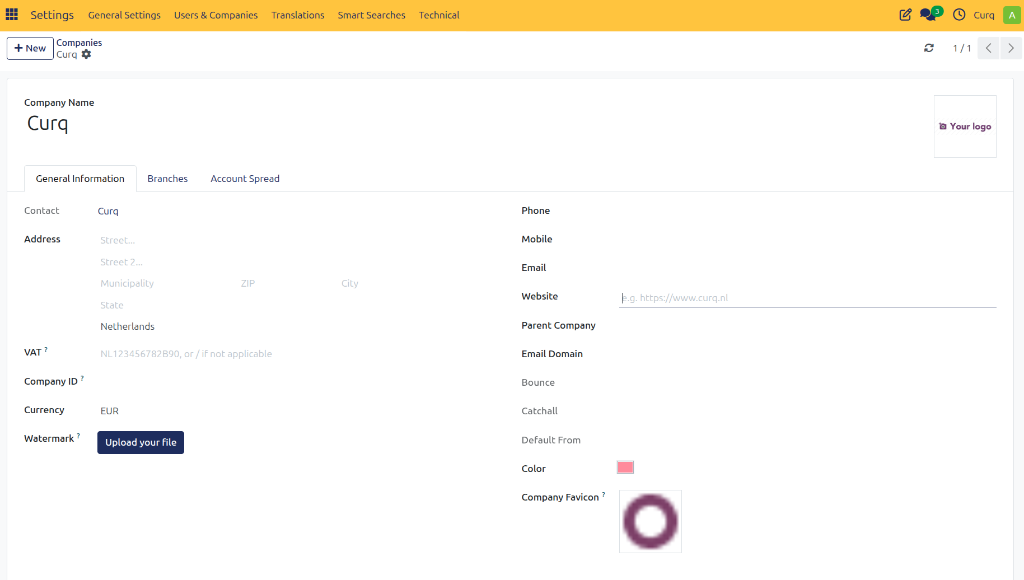Viewport: 1024px width, 580px height.
Task: Open the Companies breadcrumb link
Action: click(79, 42)
